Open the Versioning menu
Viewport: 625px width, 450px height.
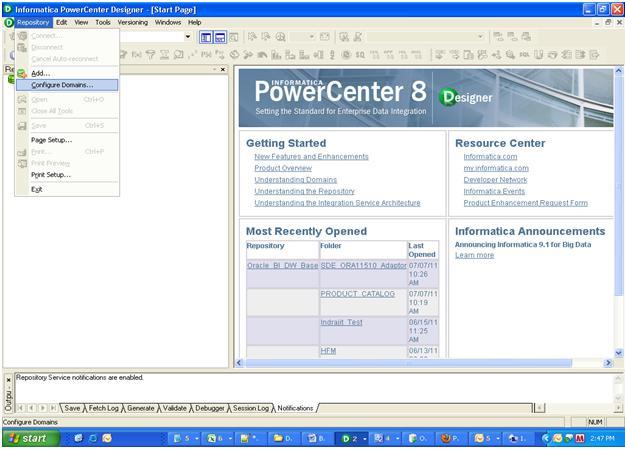pos(133,22)
